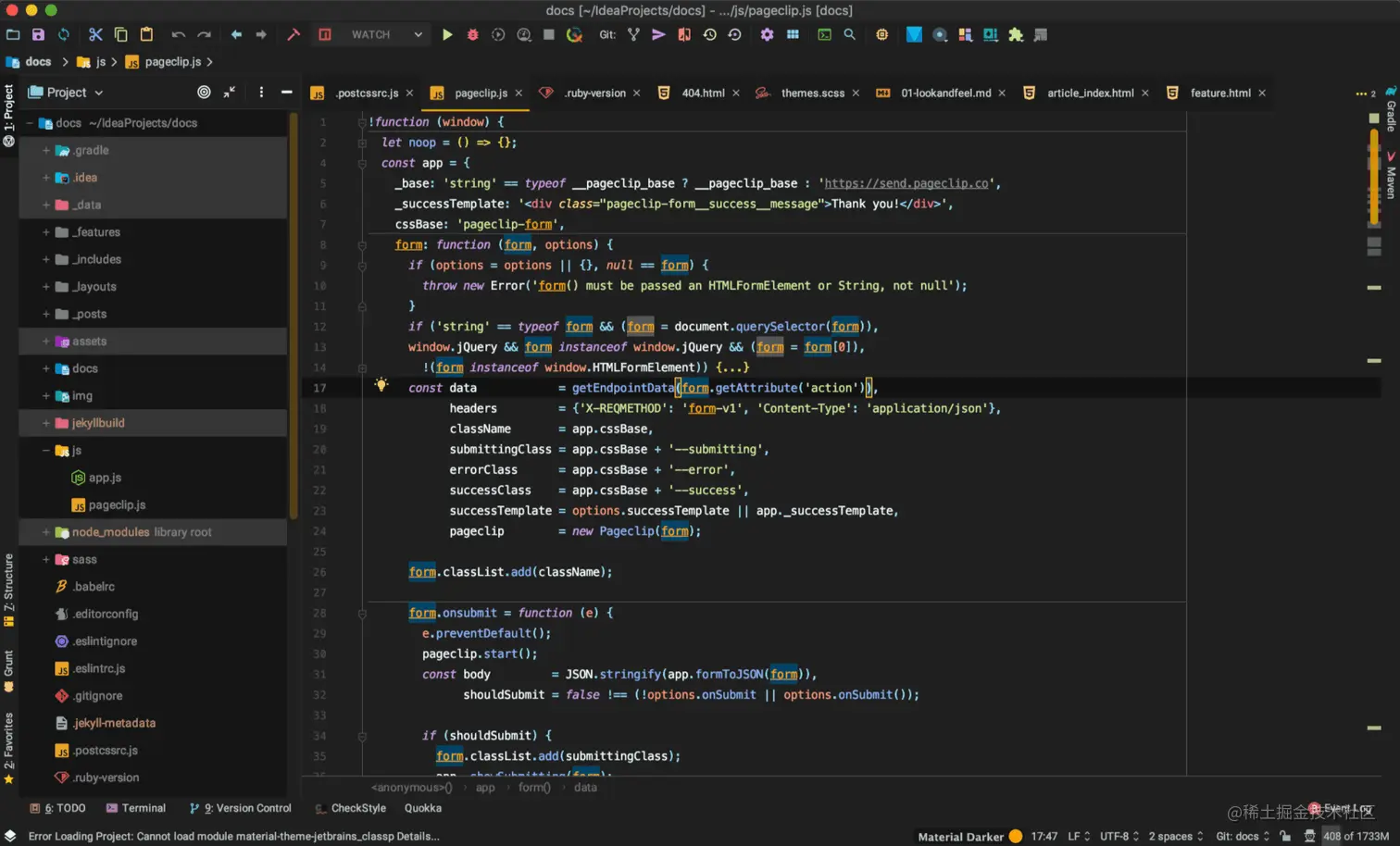Click the yellow lightbulb intention icon
This screenshot has height=846, width=1400.
(x=381, y=385)
